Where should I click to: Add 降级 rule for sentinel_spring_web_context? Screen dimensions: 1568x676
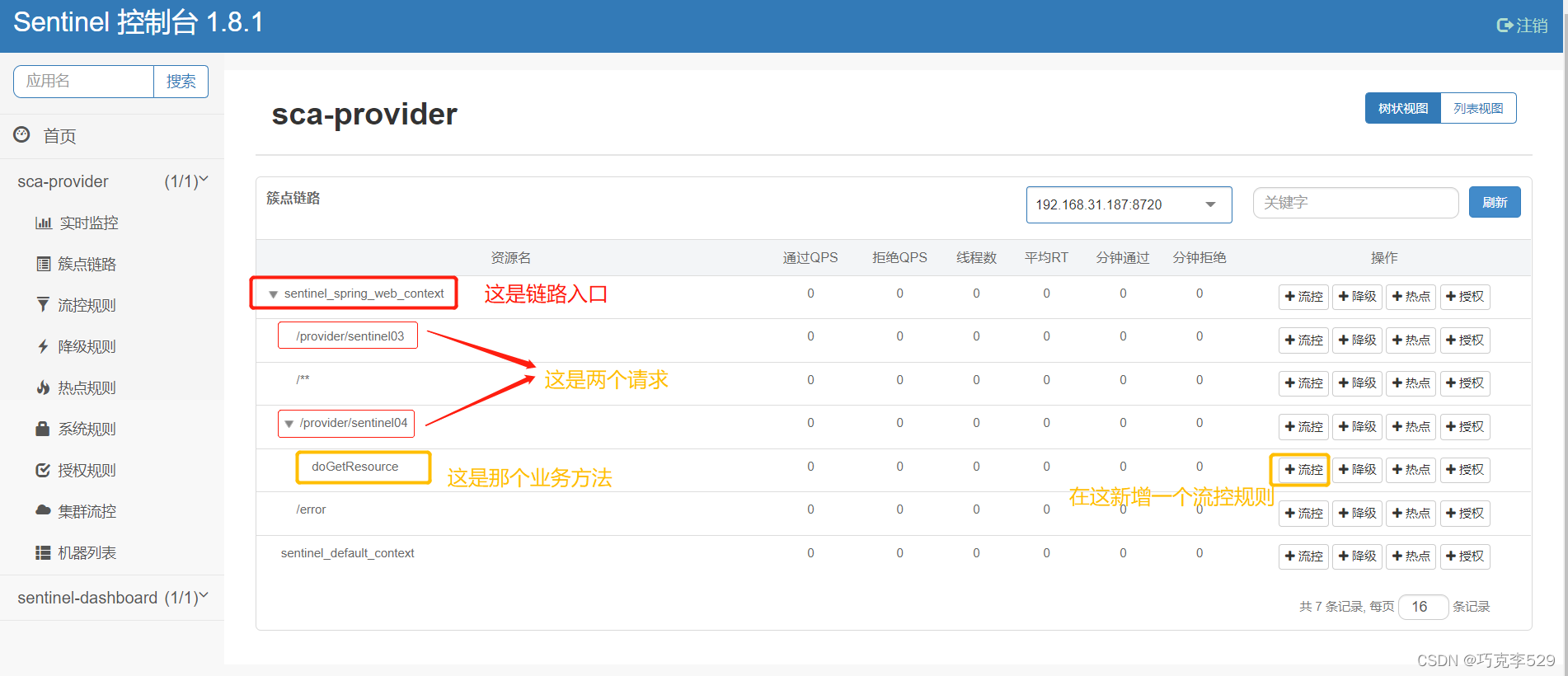(1357, 297)
